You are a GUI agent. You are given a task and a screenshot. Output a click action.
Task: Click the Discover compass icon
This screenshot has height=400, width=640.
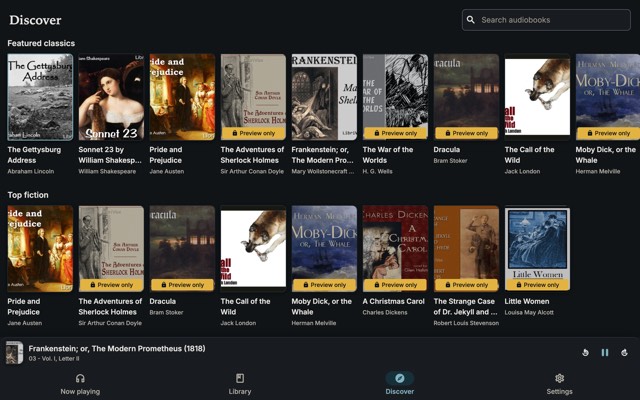pos(400,378)
